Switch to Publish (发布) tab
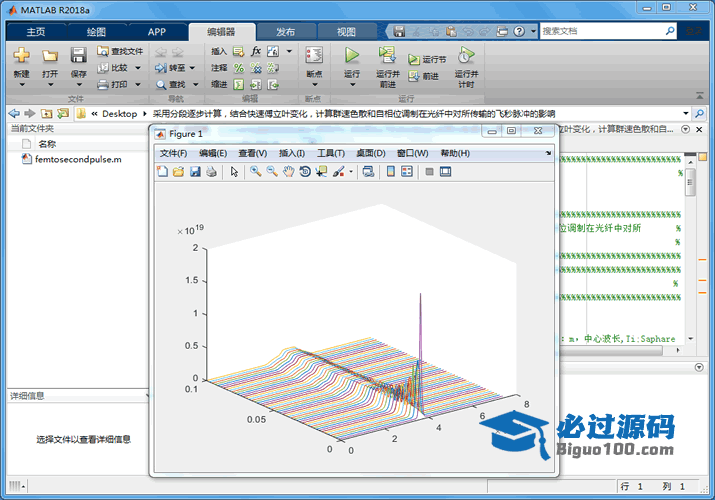The image size is (715, 500). 285,32
